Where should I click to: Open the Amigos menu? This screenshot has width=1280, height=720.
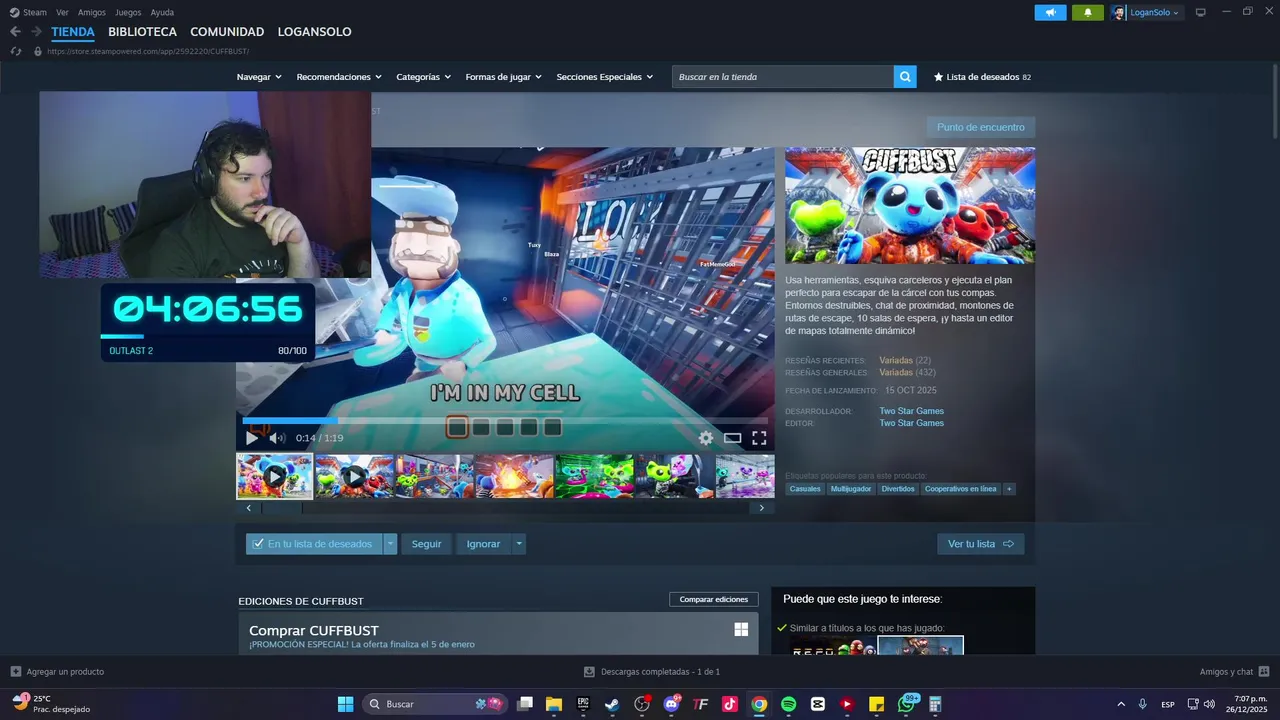point(92,12)
